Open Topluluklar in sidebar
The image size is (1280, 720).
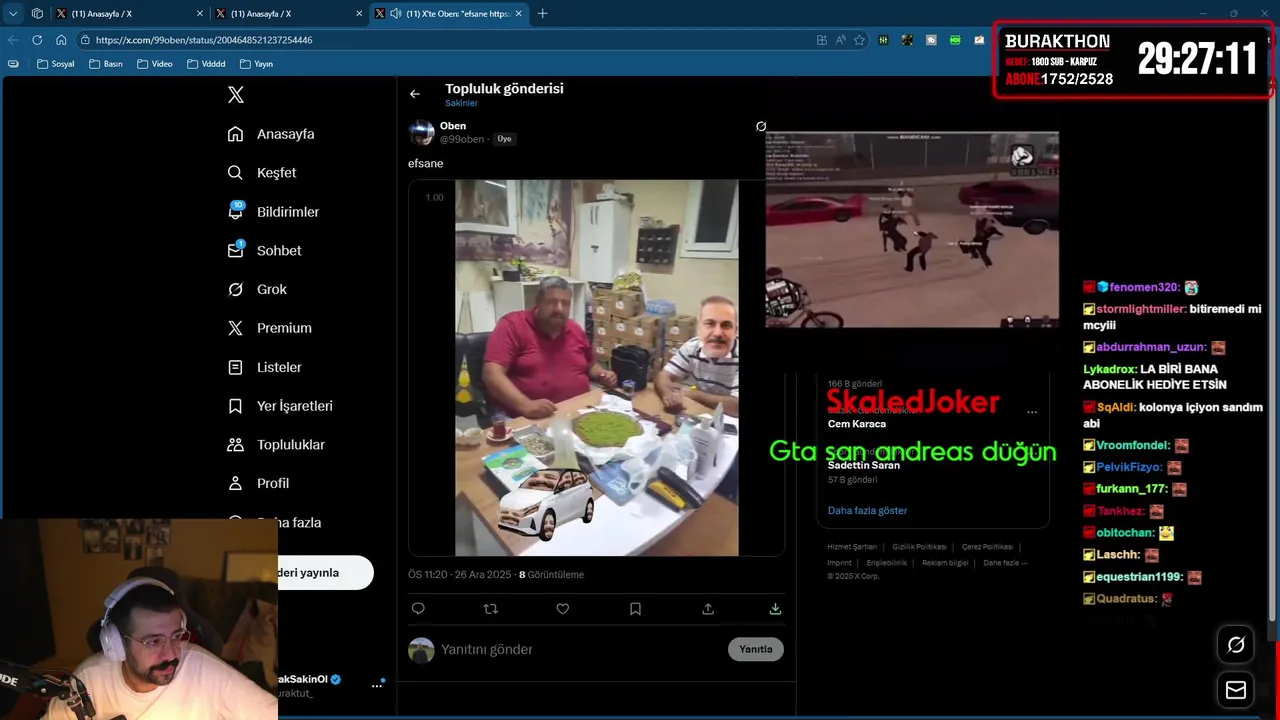(277, 445)
